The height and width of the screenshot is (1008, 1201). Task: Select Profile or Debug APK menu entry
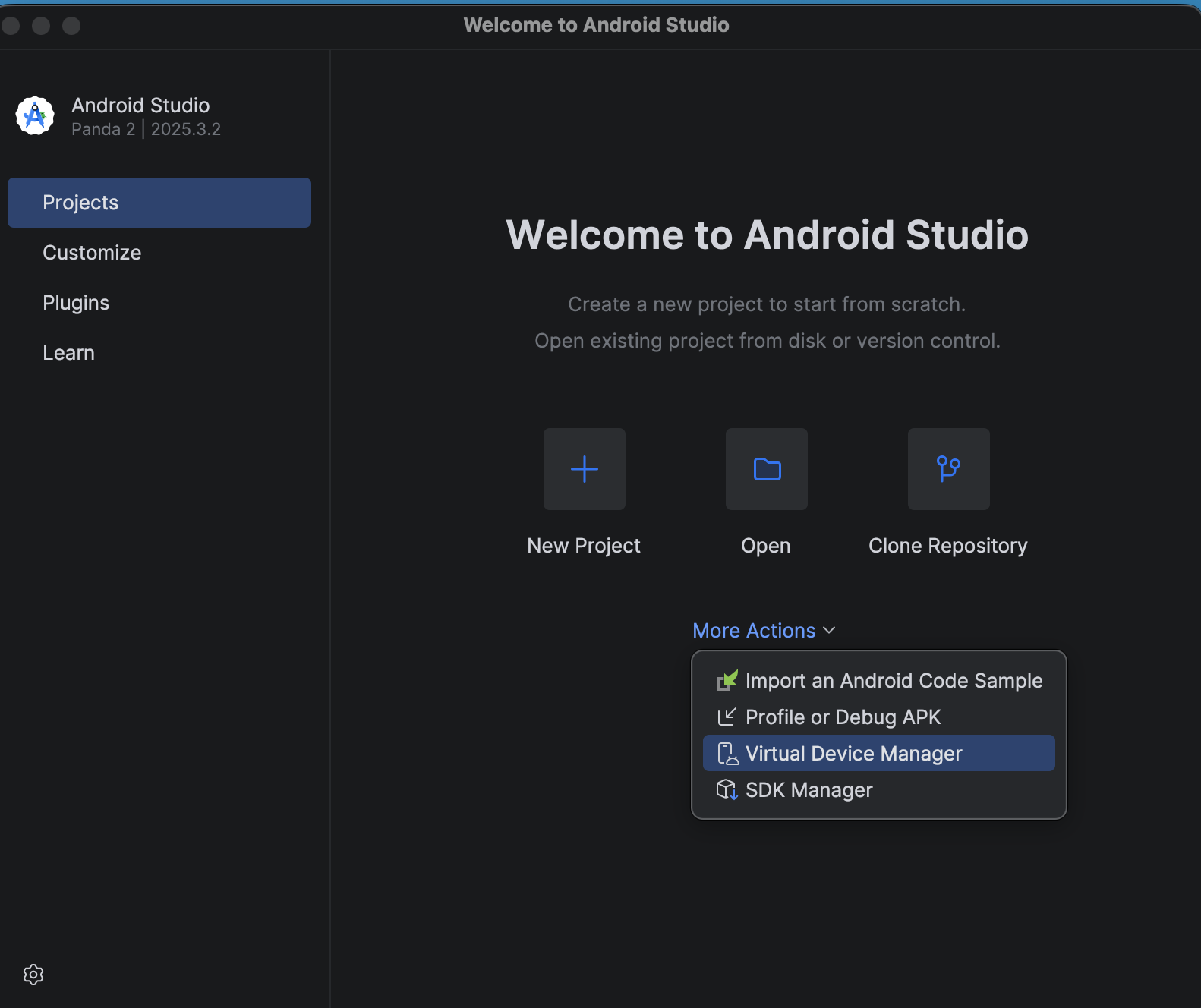(x=879, y=717)
